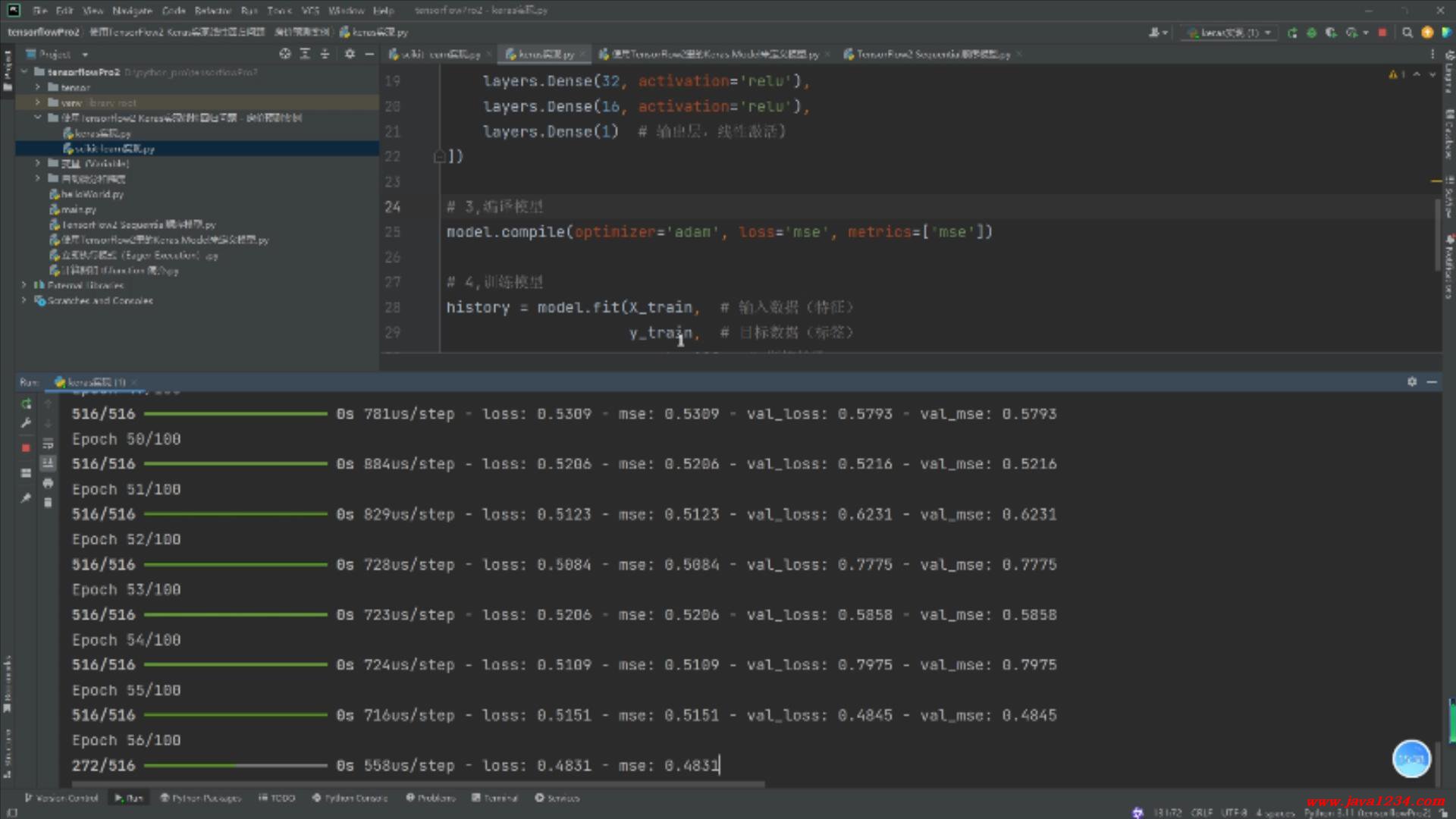Rerun the script in Run panel
Screen dimensions: 1456x819
click(x=26, y=403)
